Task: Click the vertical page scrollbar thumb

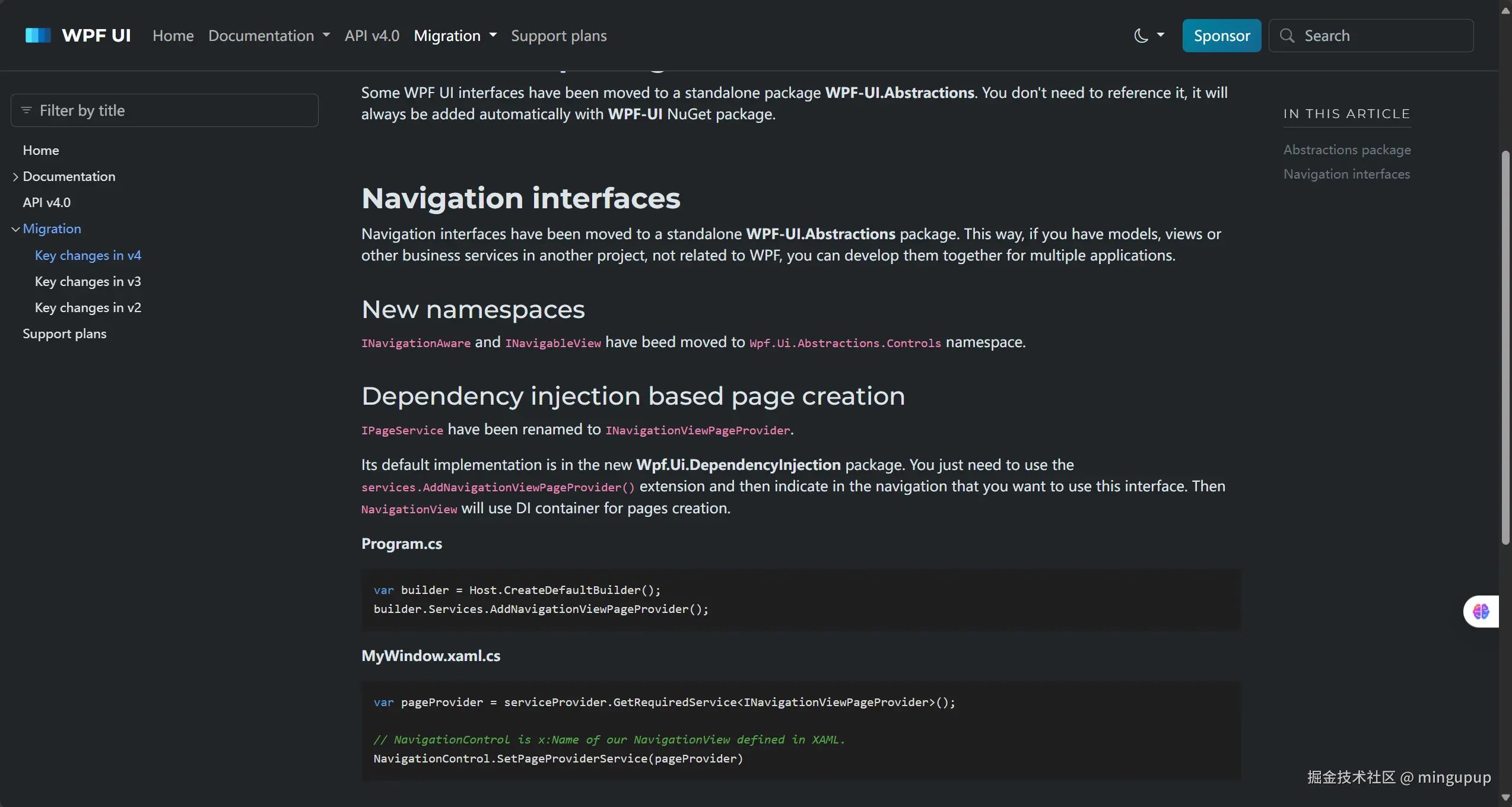Action: pyautogui.click(x=1505, y=347)
